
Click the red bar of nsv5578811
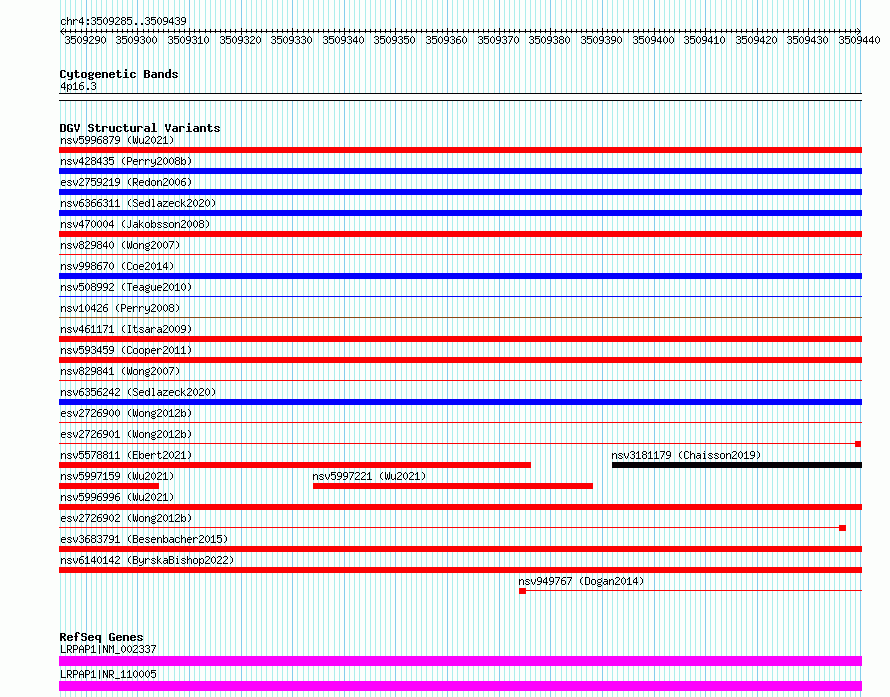tap(295, 465)
